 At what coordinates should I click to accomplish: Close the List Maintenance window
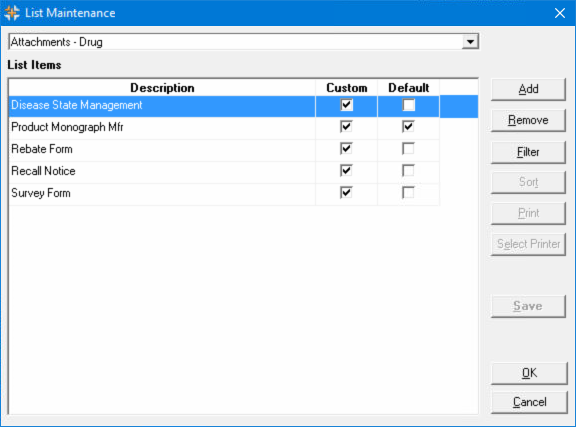pyautogui.click(x=559, y=13)
